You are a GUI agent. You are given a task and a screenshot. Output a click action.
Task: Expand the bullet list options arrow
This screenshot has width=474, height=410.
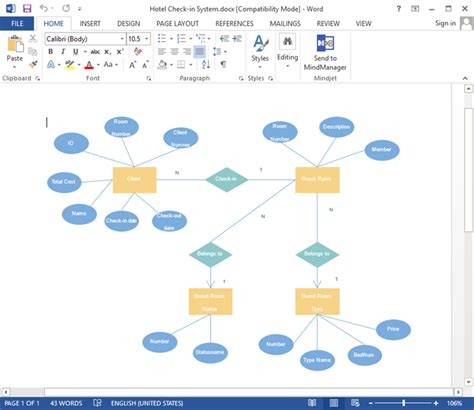pos(171,39)
